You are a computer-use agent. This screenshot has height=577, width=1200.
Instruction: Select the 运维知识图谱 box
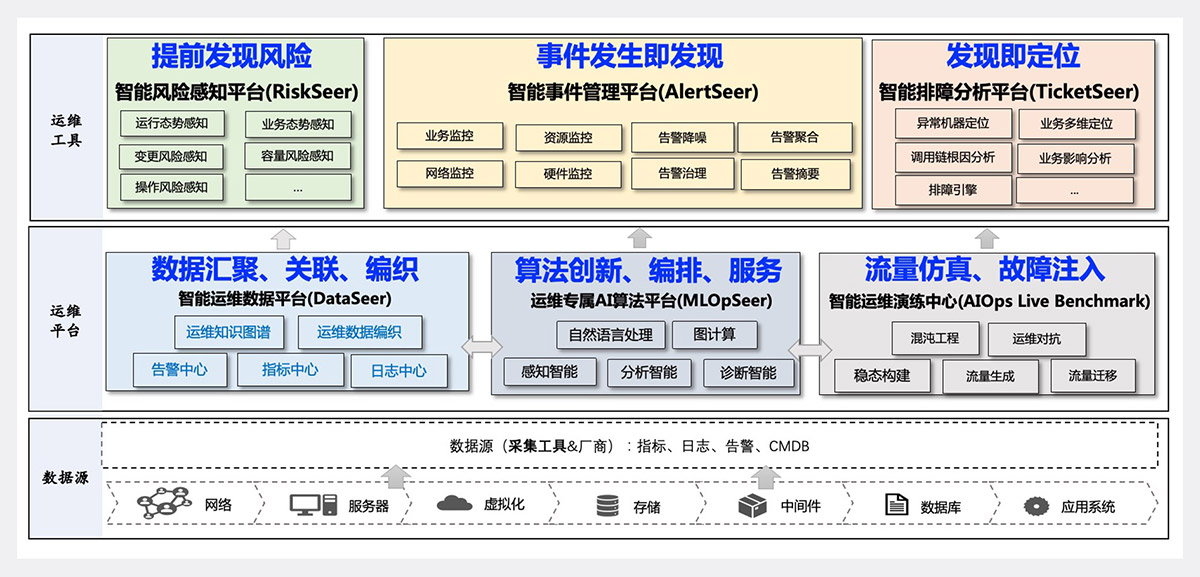point(228,332)
